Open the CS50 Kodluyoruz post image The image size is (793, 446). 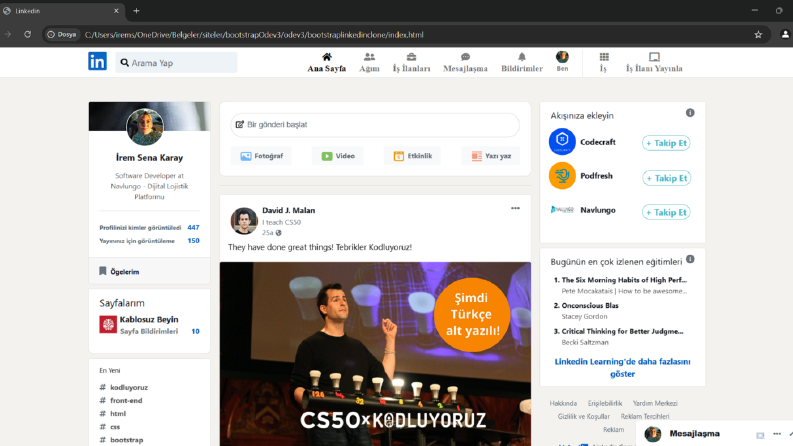[x=375, y=354]
